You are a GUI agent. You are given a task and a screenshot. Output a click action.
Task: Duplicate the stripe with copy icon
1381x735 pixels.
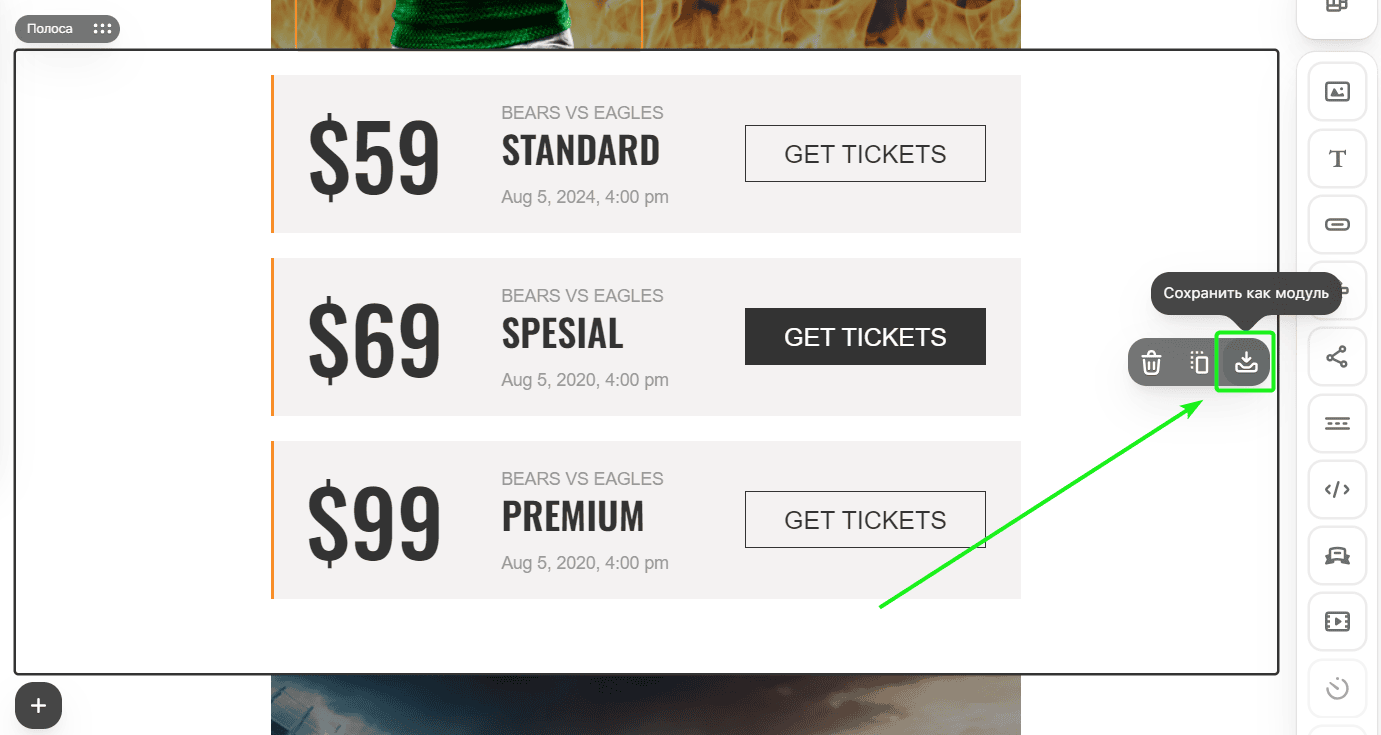tap(1198, 362)
